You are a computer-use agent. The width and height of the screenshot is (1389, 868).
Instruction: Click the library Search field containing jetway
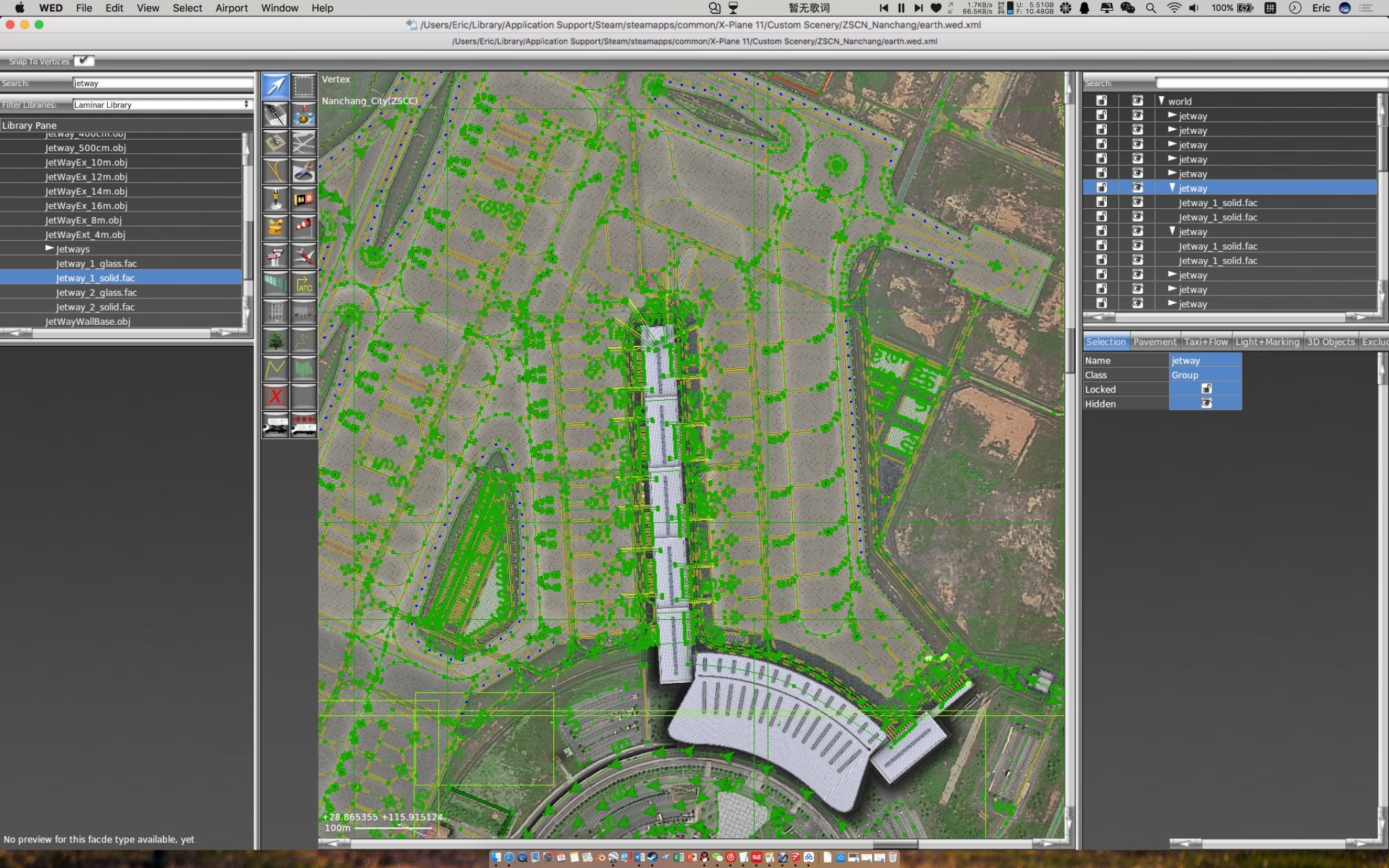[x=163, y=83]
